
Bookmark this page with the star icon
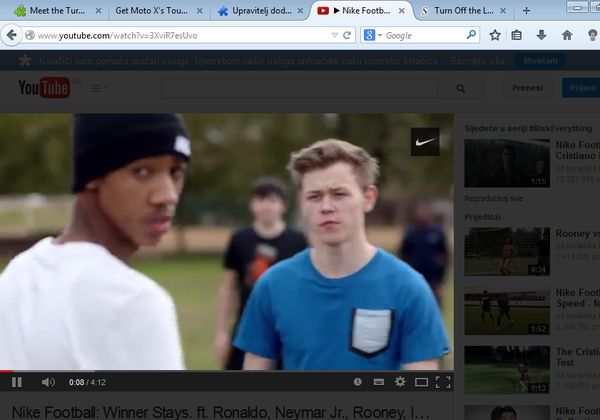click(x=495, y=36)
